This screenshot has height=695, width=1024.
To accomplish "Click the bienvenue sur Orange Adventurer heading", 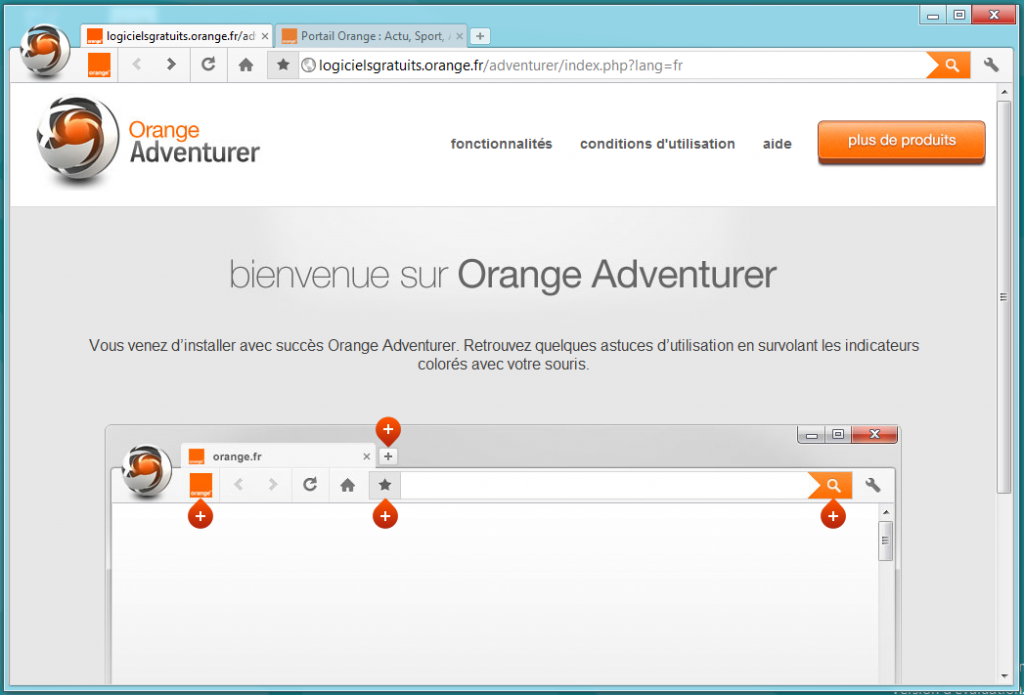I will (x=503, y=276).
